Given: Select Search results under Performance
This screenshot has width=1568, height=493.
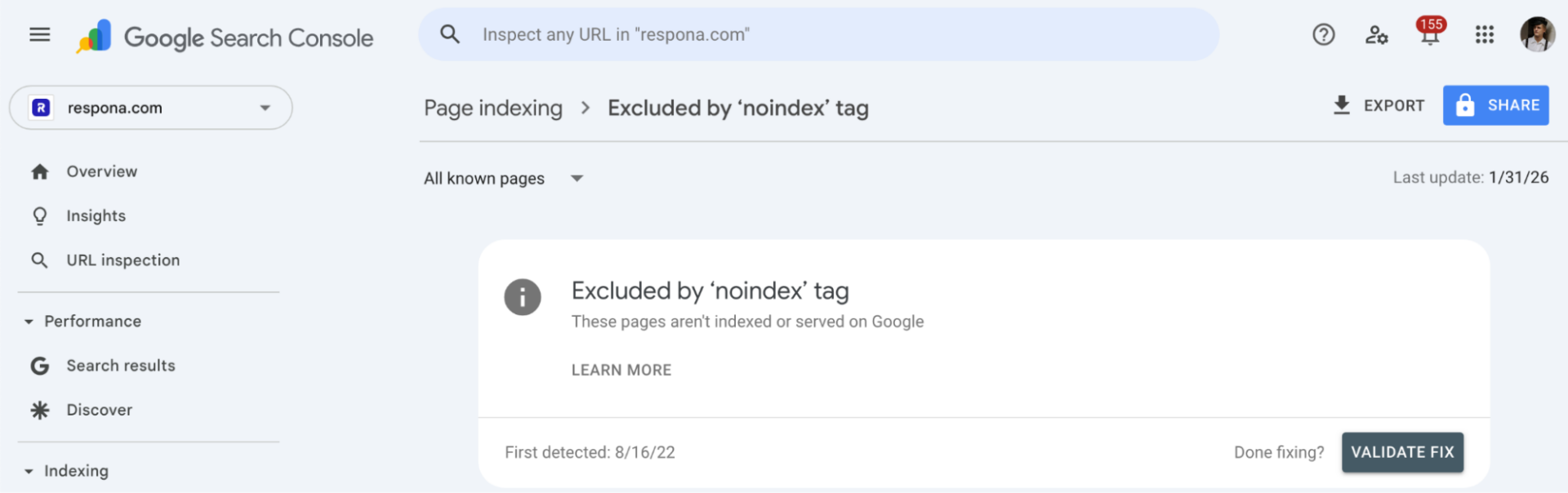Looking at the screenshot, I should pyautogui.click(x=121, y=366).
